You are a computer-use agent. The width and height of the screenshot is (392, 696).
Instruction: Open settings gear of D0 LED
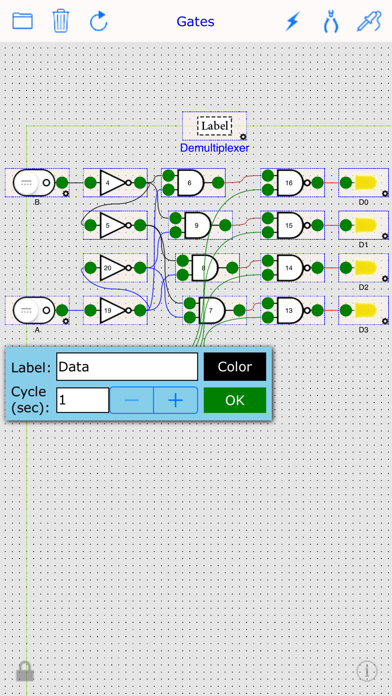[x=385, y=194]
